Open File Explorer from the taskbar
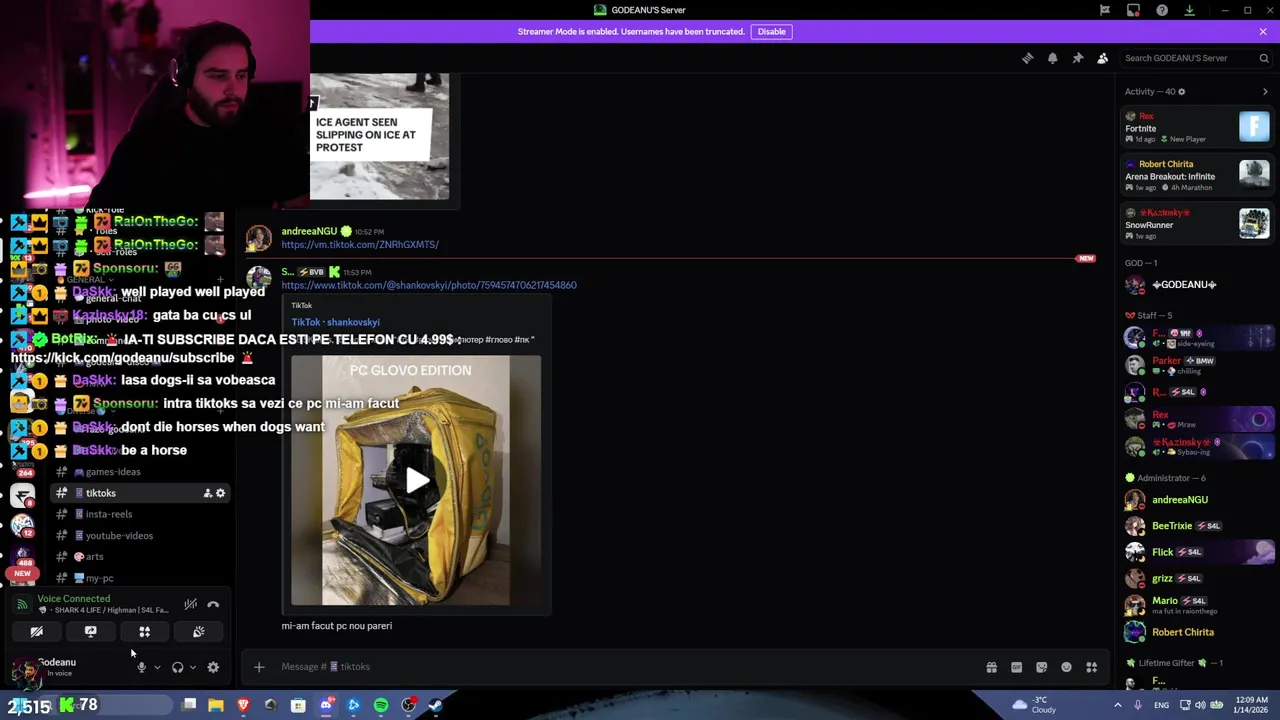1280x720 pixels. click(216, 706)
